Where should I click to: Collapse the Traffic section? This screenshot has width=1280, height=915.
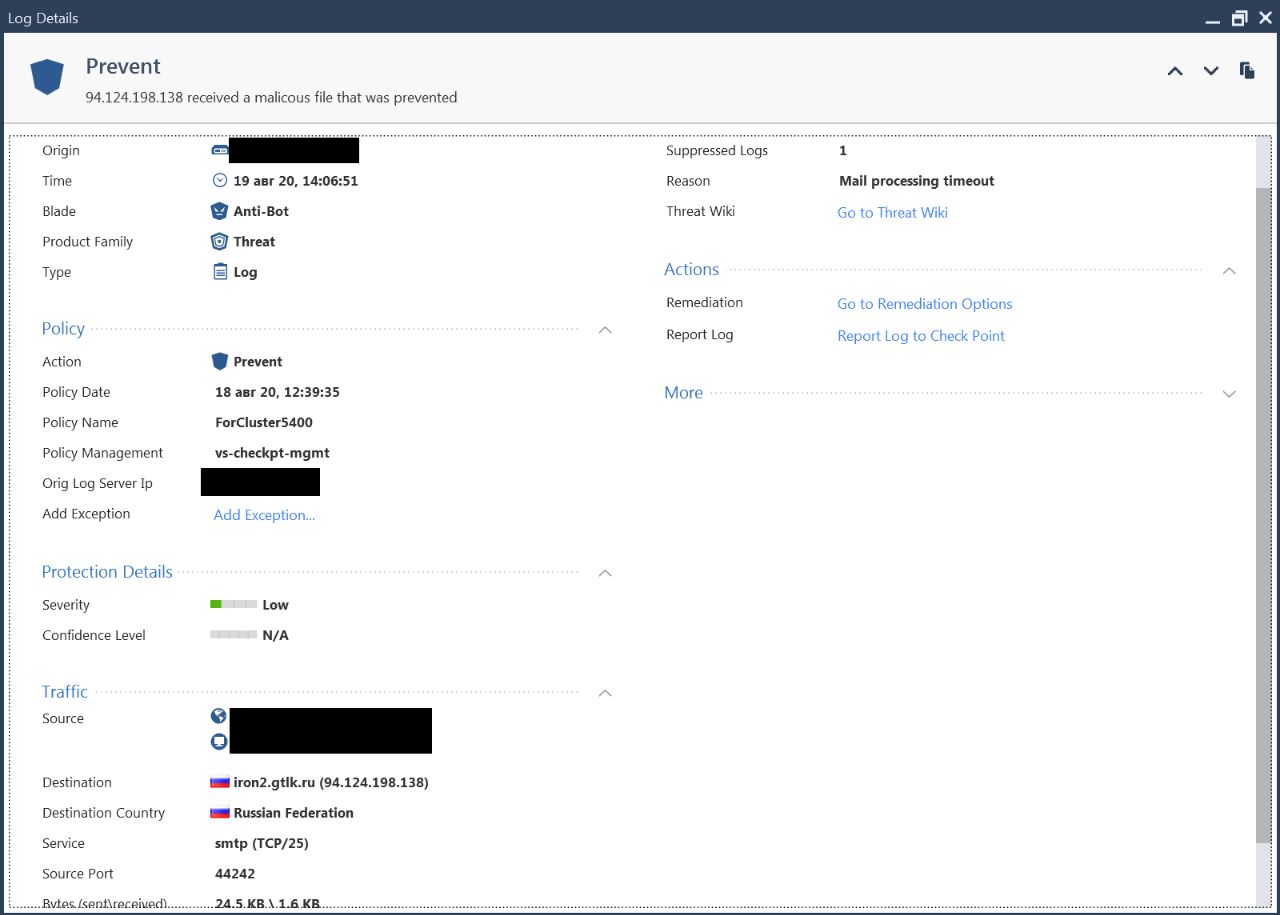coord(605,693)
